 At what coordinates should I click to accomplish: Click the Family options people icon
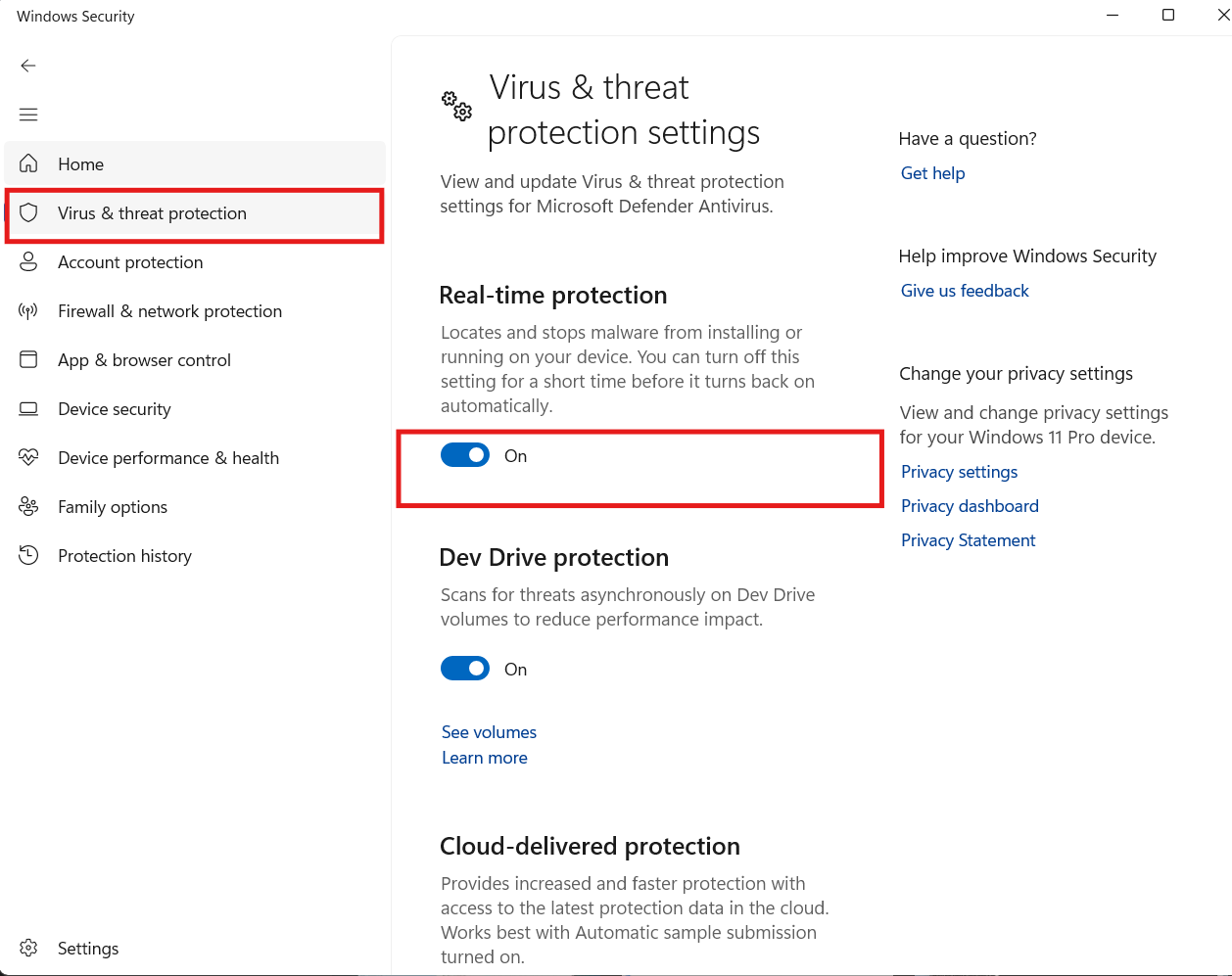tap(29, 507)
